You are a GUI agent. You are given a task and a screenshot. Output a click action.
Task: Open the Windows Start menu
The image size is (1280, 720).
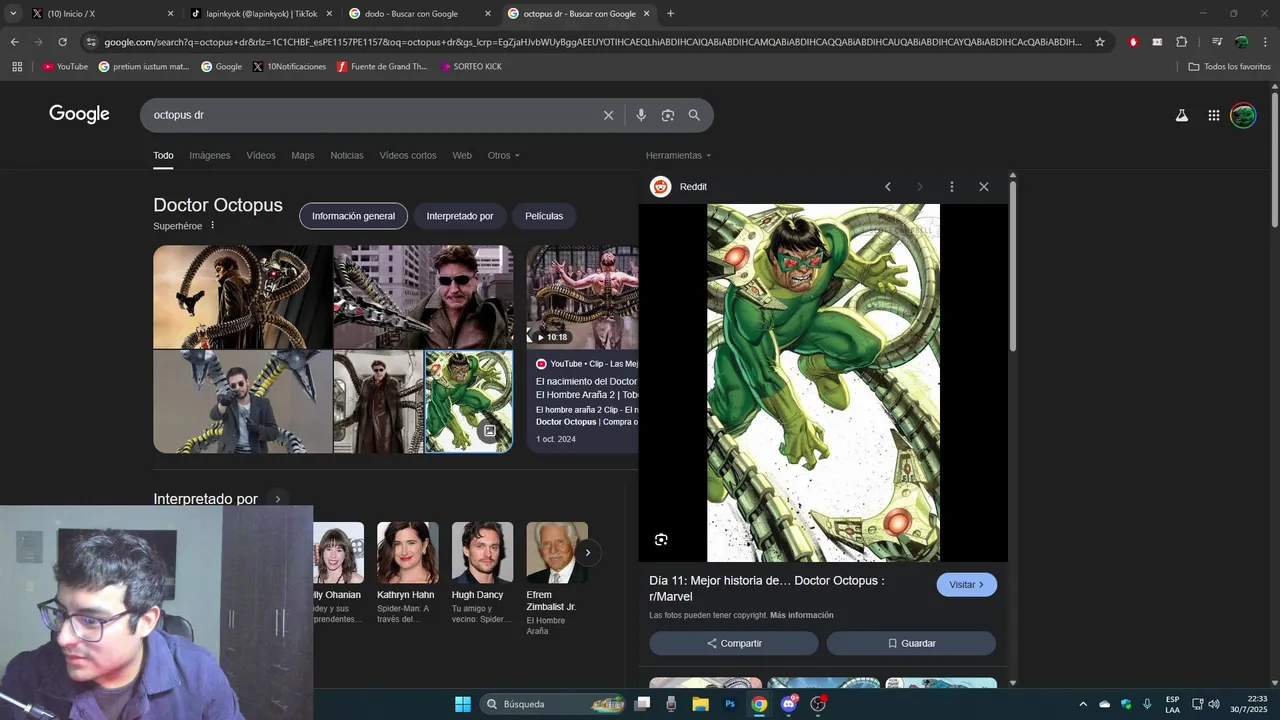click(463, 704)
